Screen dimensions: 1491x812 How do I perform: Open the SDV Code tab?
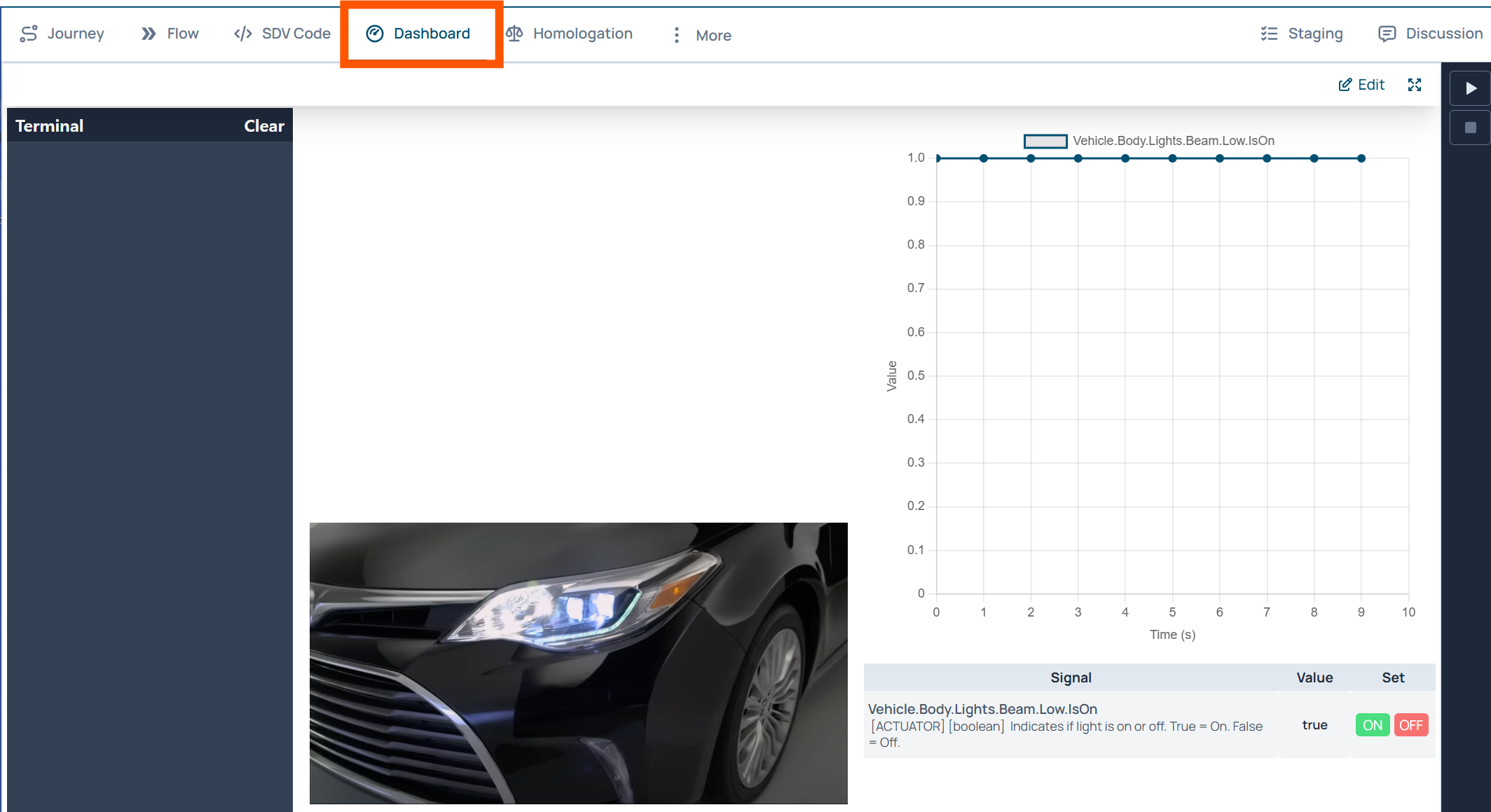[295, 34]
